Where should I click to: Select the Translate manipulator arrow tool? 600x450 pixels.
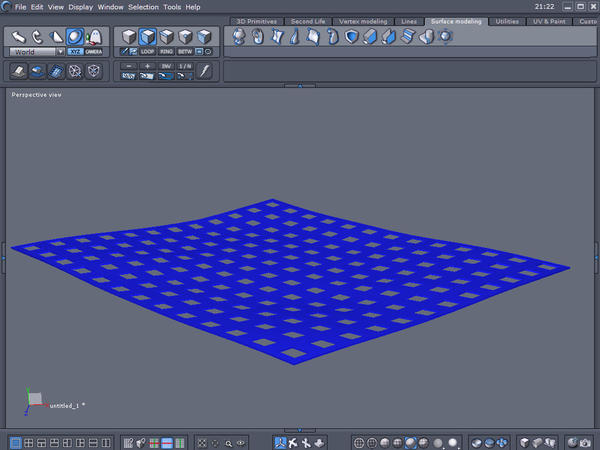pyautogui.click(x=19, y=37)
